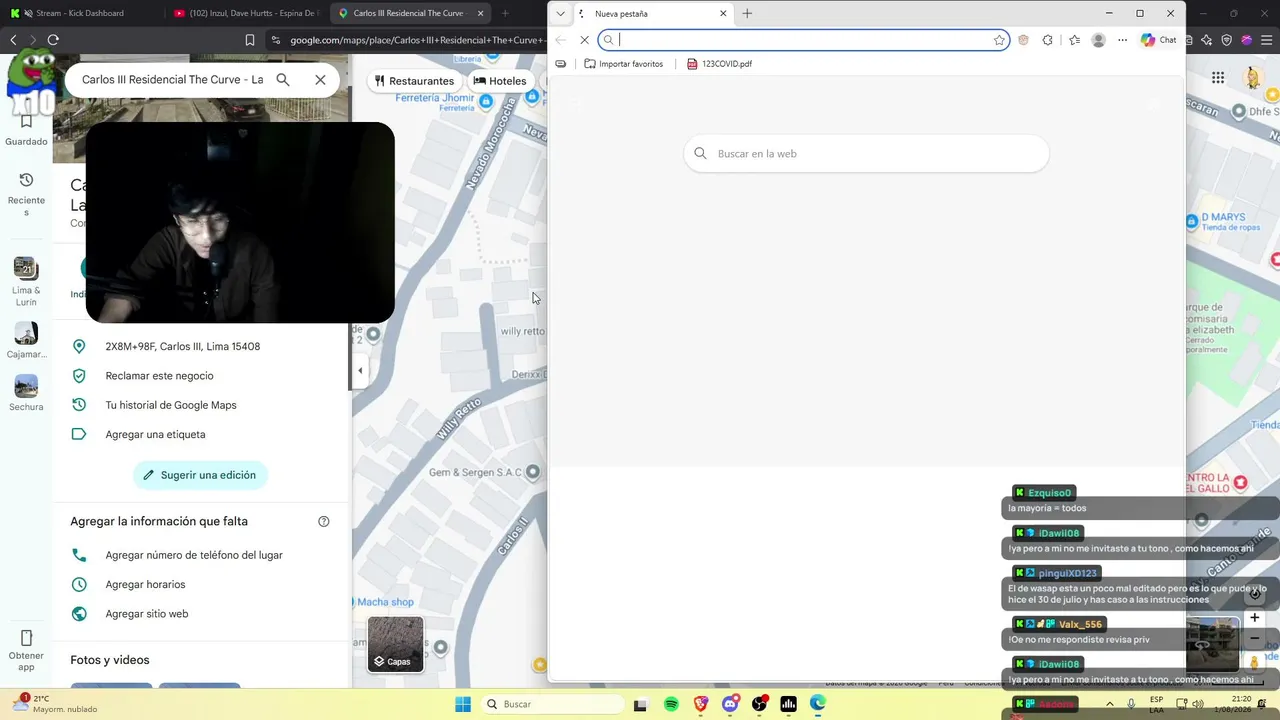The image size is (1280, 720).
Task: Open Microsoft Edge from the taskbar
Action: [x=818, y=704]
